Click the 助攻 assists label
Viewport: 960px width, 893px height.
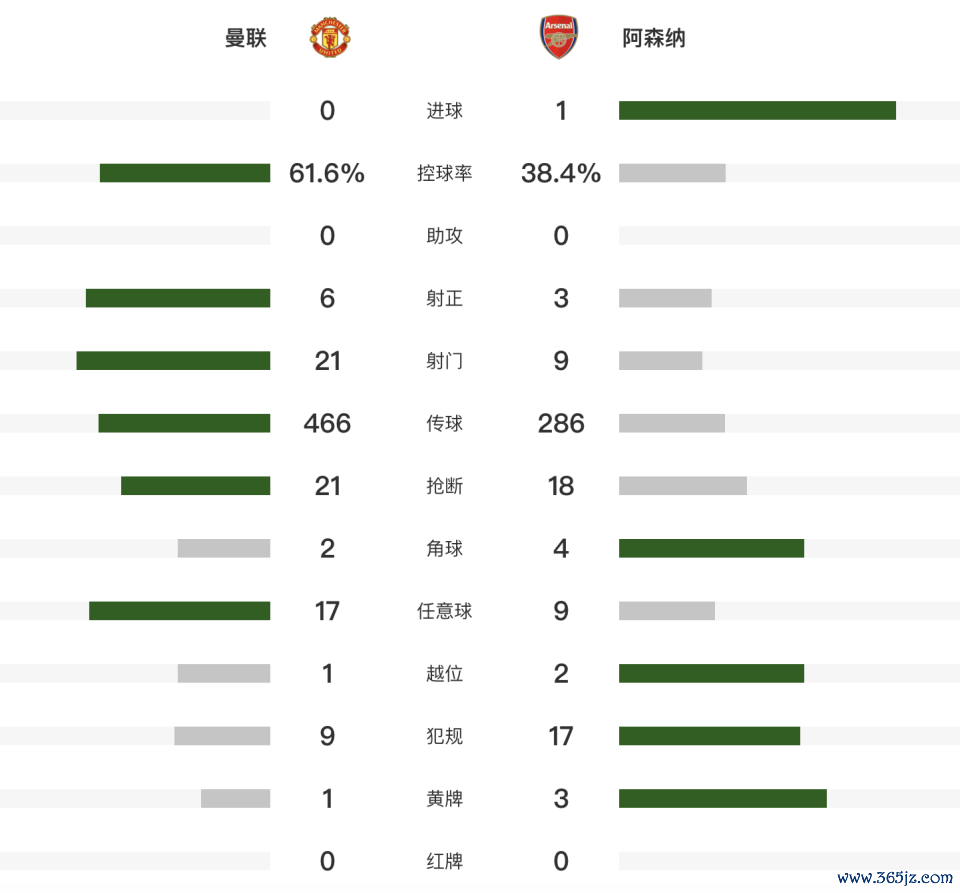pos(444,236)
